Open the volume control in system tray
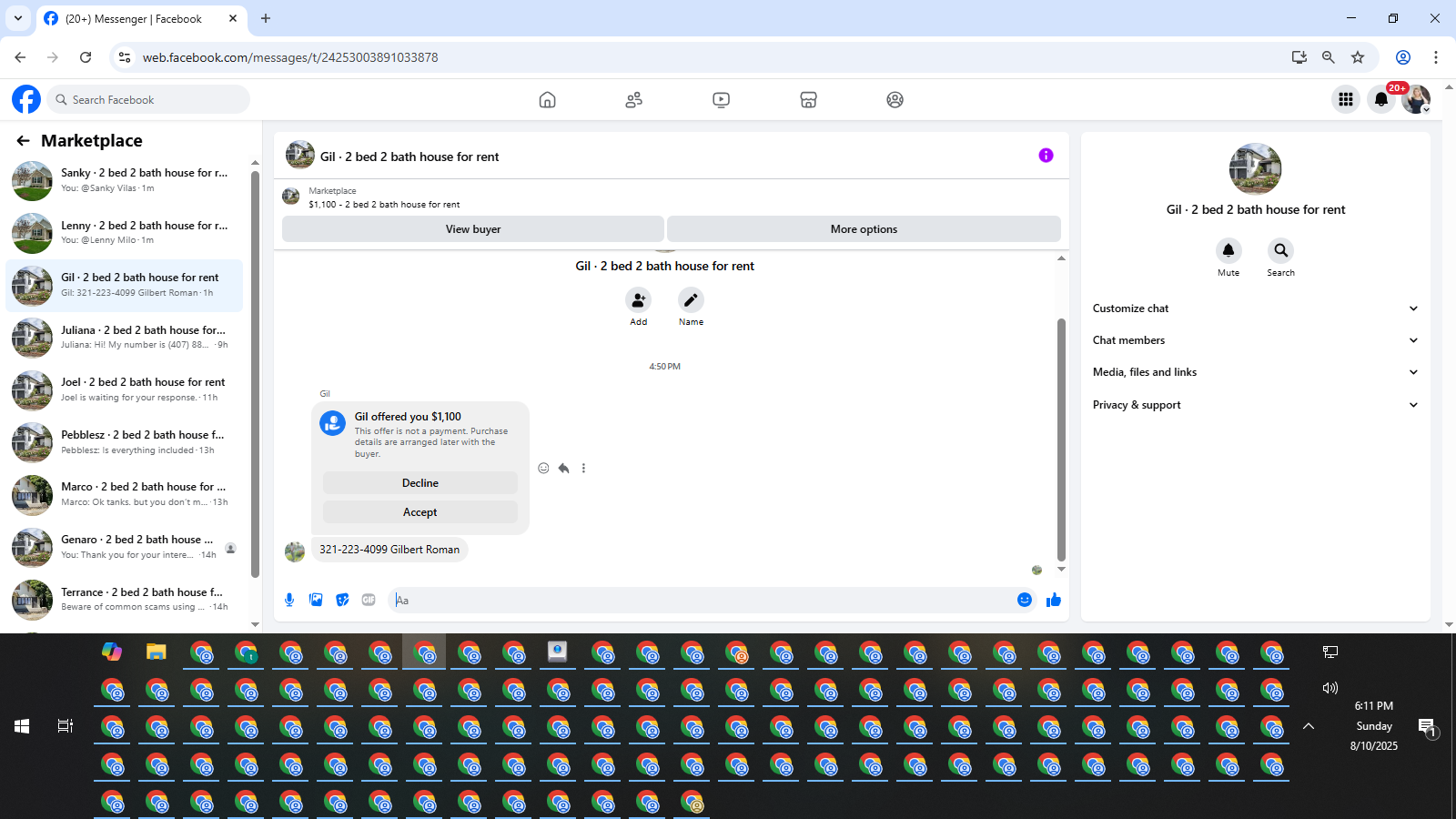Image resolution: width=1456 pixels, height=819 pixels. tap(1330, 688)
